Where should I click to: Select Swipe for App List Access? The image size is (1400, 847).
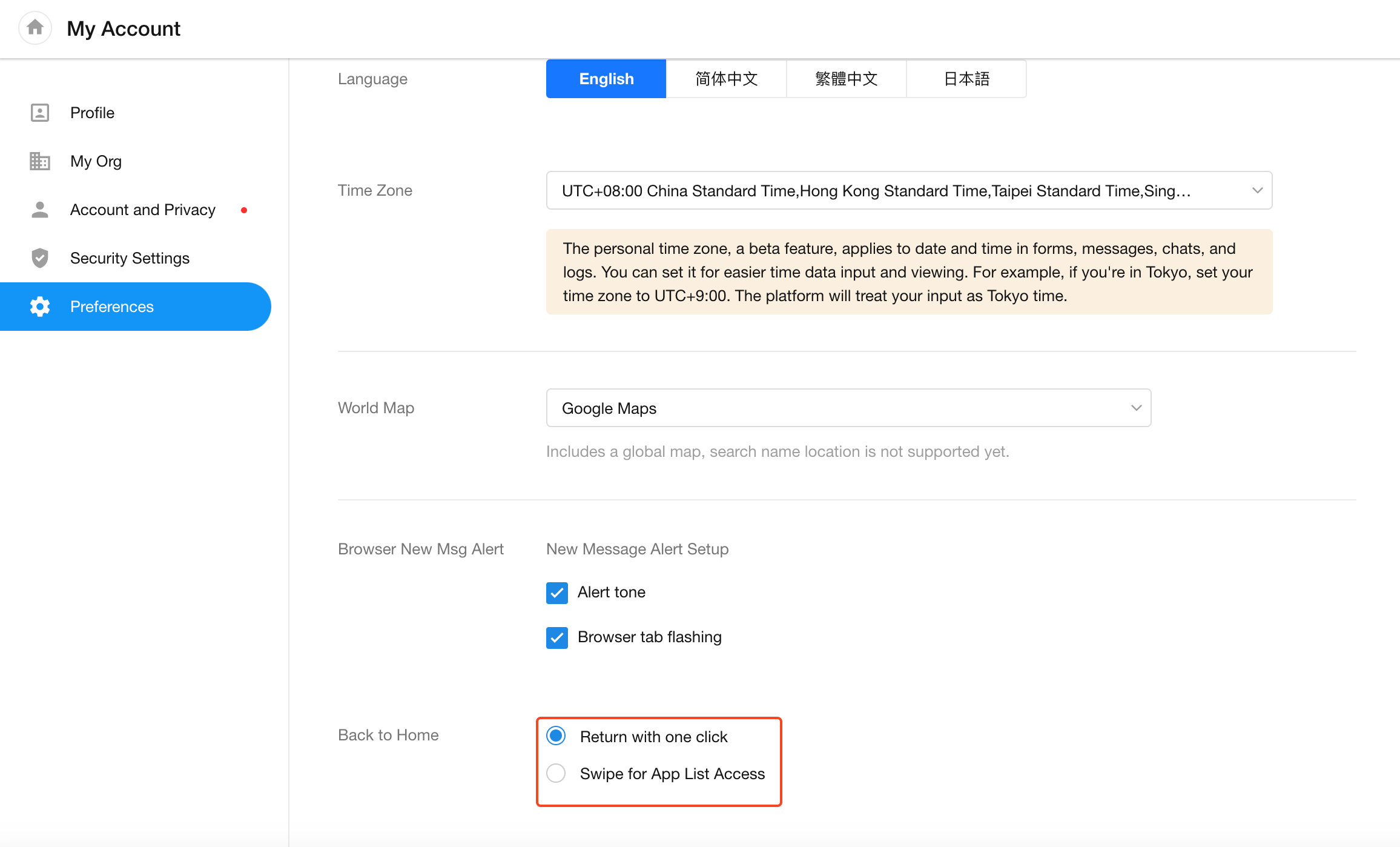(556, 773)
